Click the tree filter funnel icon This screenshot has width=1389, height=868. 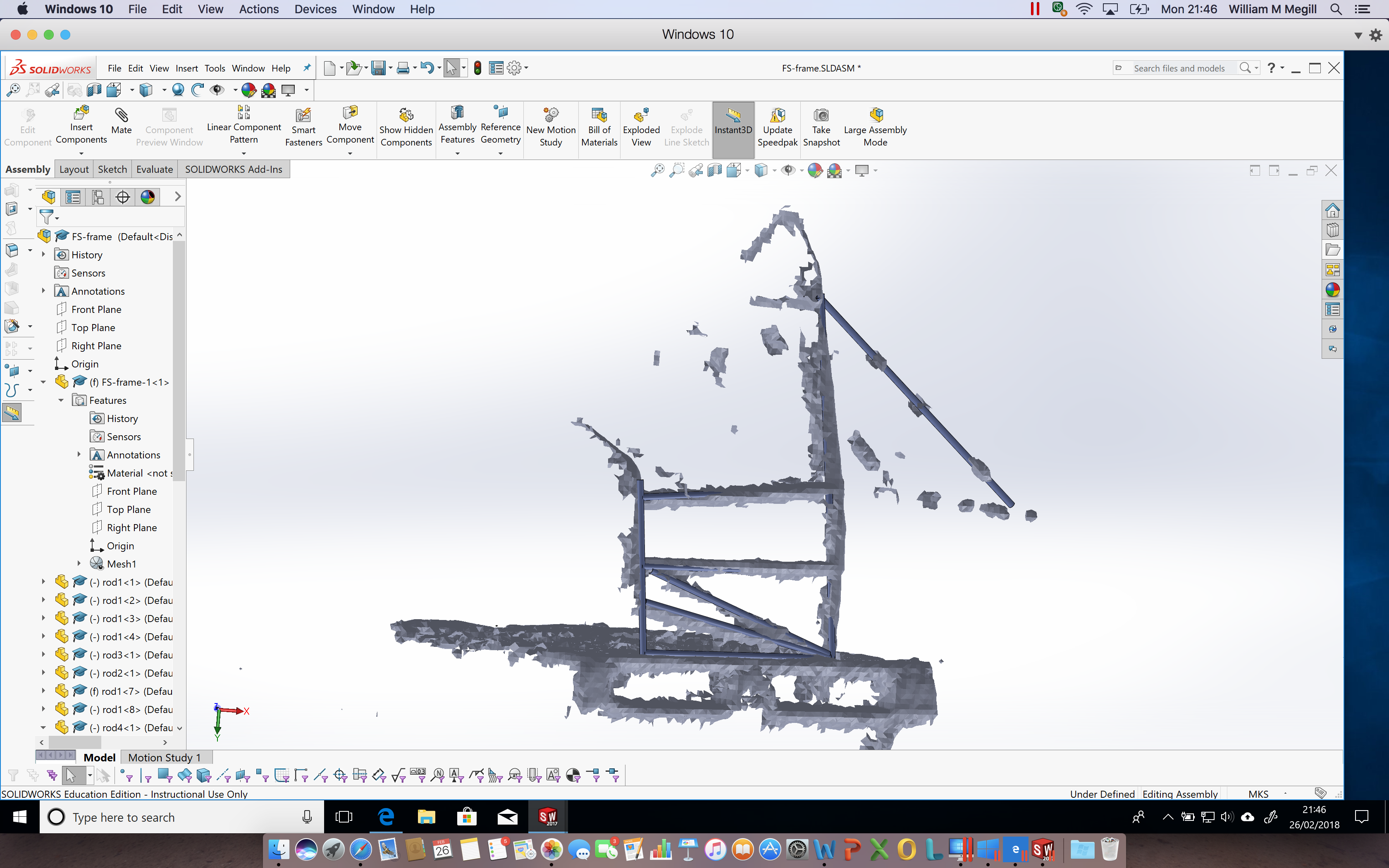46,217
